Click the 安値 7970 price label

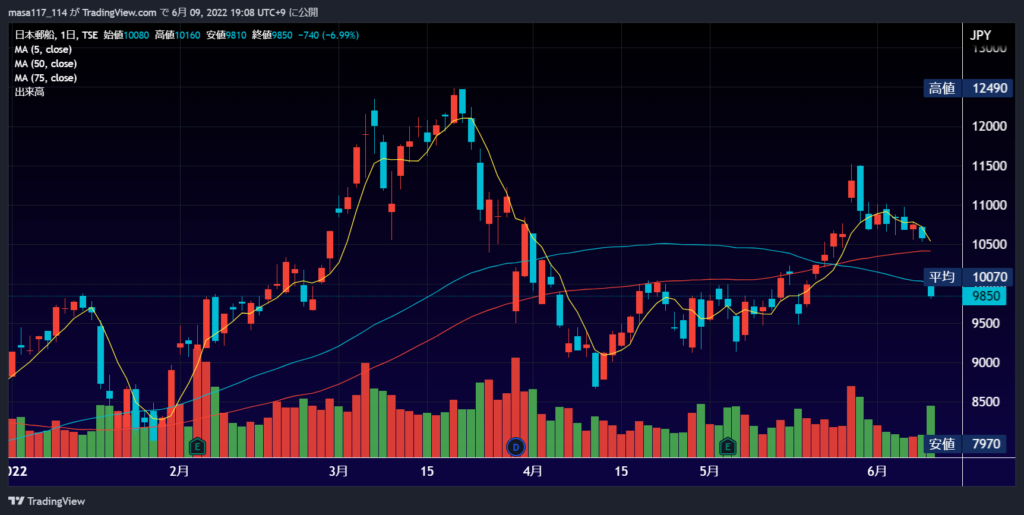point(964,445)
